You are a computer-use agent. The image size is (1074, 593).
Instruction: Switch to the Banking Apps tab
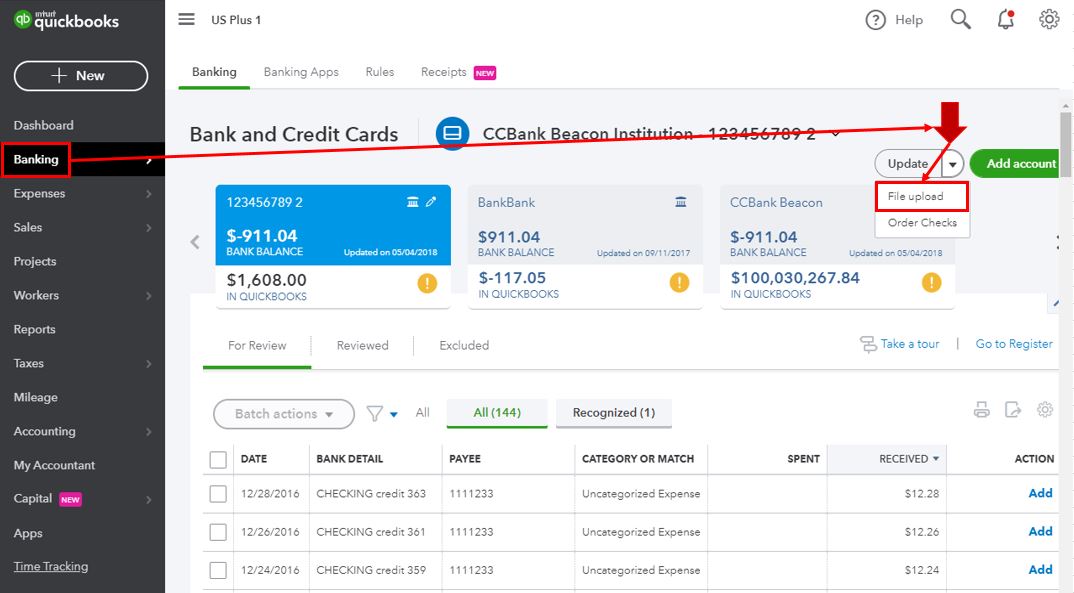tap(301, 72)
